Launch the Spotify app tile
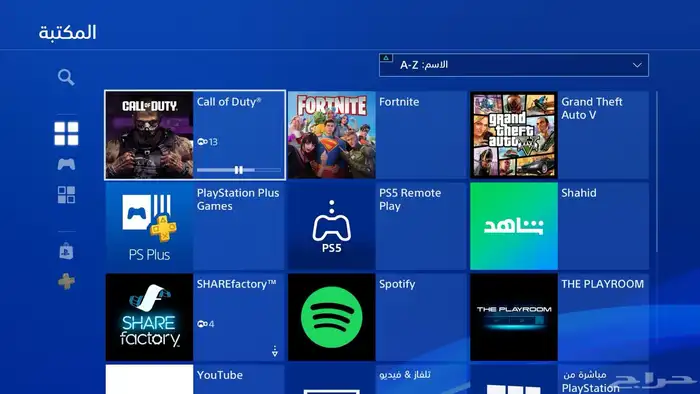Screen dimensions: 700x394 [x=377, y=317]
